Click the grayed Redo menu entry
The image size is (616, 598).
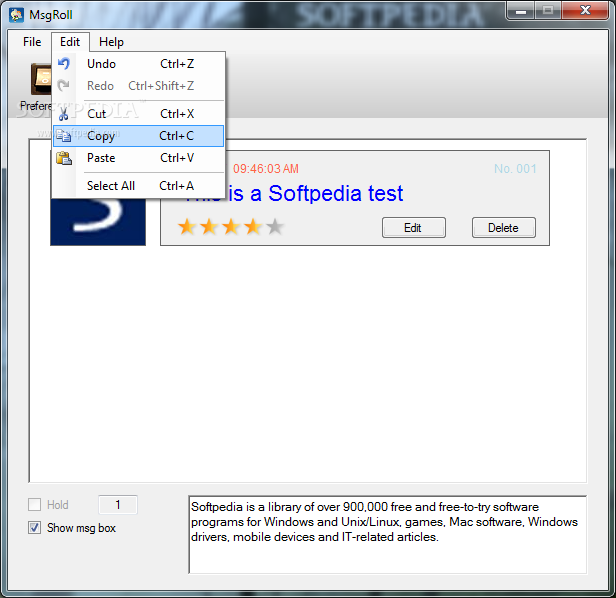click(138, 86)
